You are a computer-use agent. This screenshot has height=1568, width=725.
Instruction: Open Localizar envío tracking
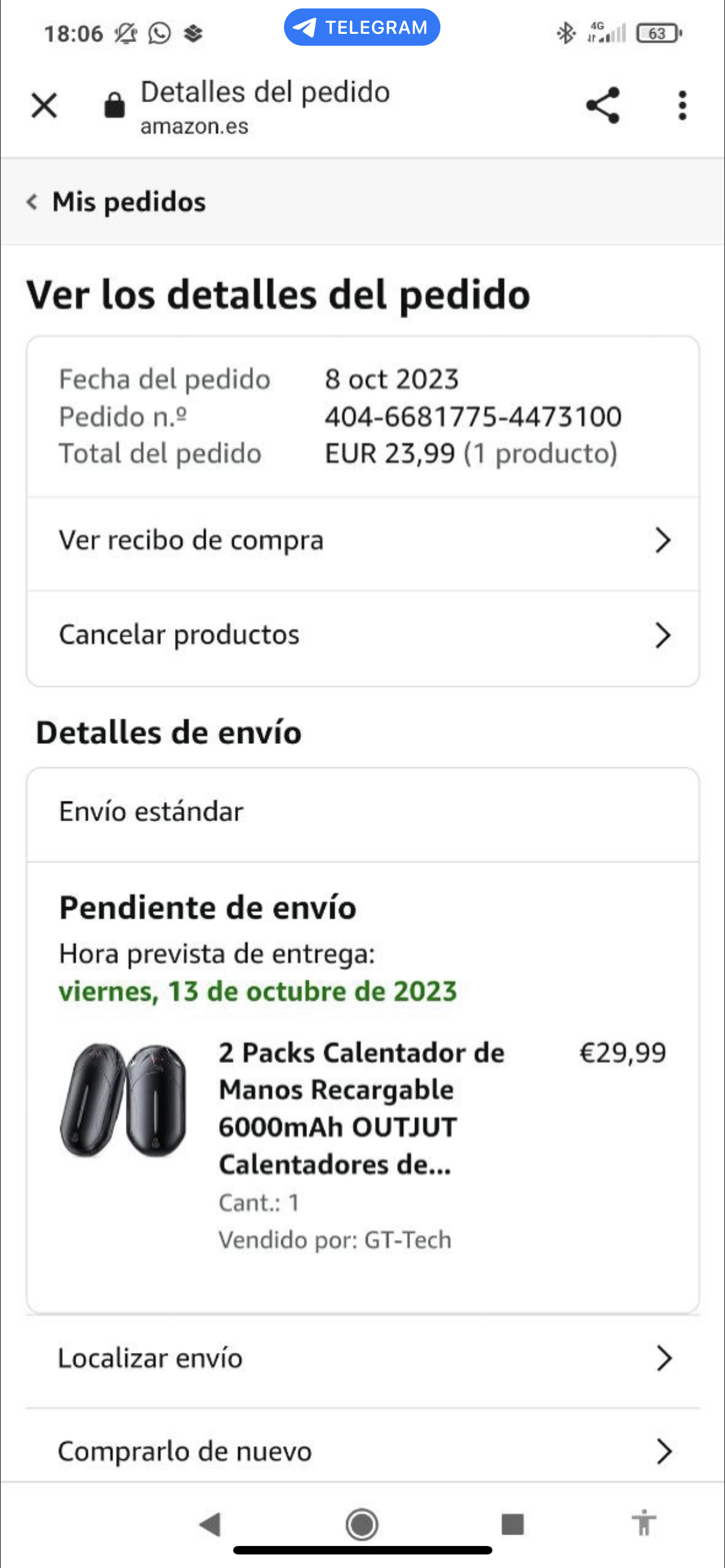coord(363,1358)
